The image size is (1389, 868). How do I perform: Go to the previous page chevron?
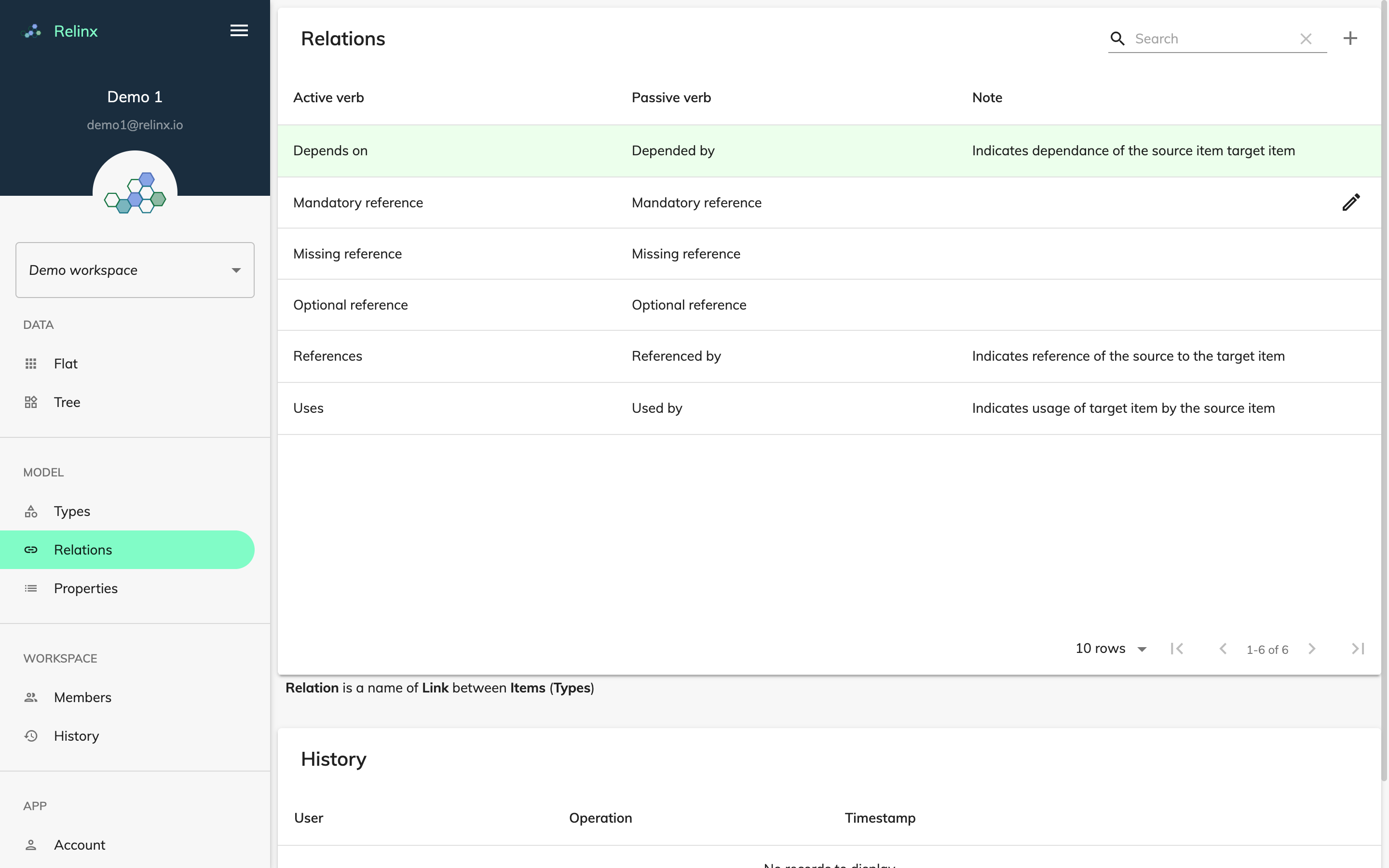pyautogui.click(x=1223, y=649)
